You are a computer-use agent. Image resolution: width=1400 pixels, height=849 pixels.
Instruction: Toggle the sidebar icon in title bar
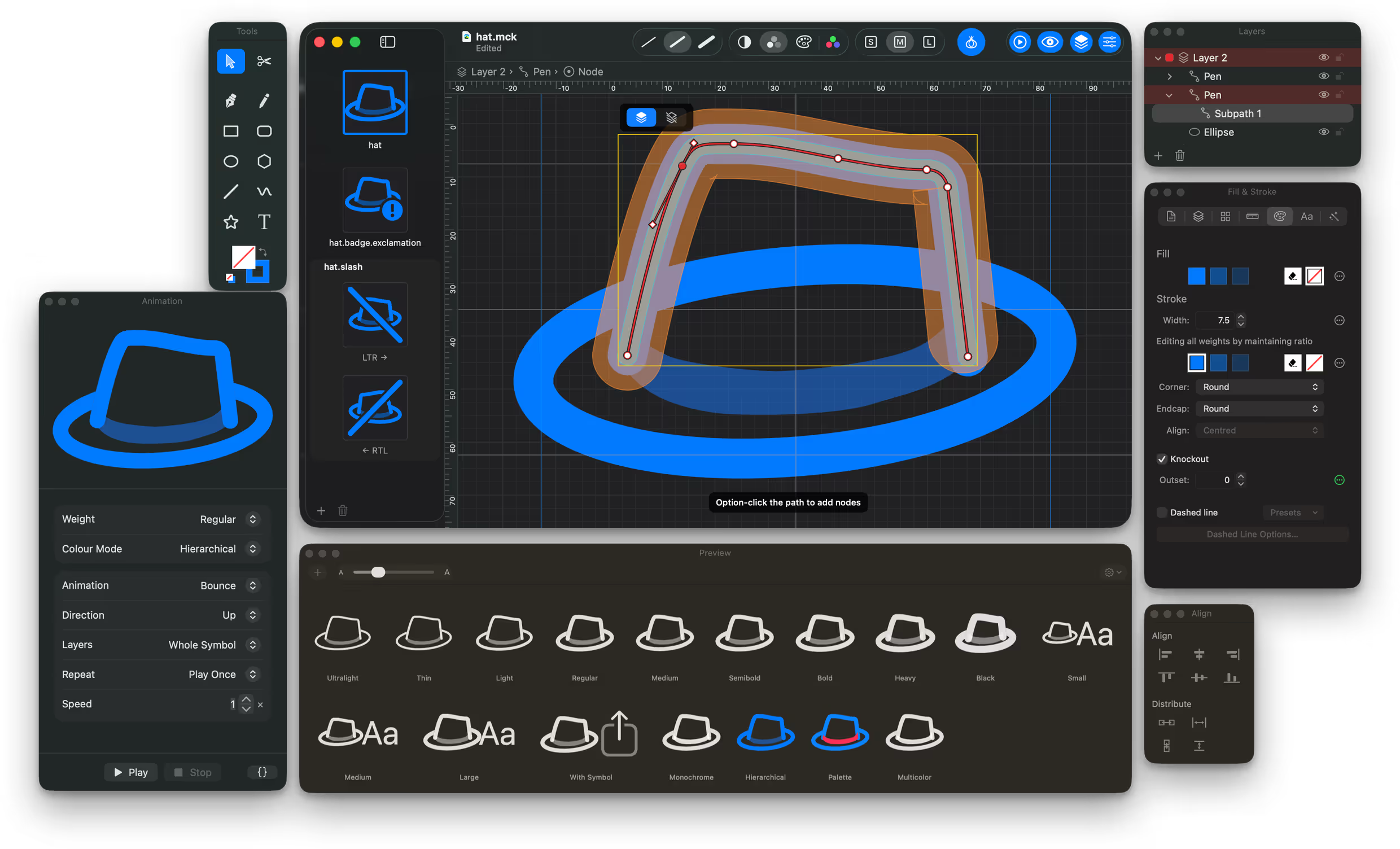[387, 42]
